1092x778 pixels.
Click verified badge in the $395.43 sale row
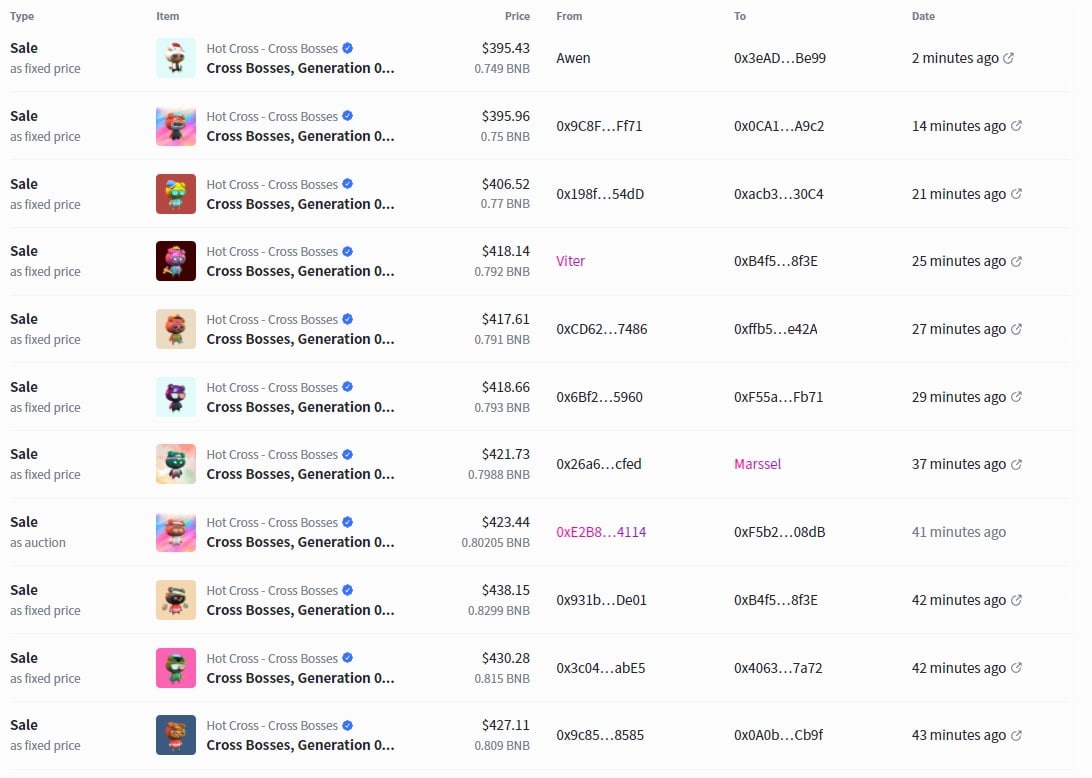[x=348, y=48]
